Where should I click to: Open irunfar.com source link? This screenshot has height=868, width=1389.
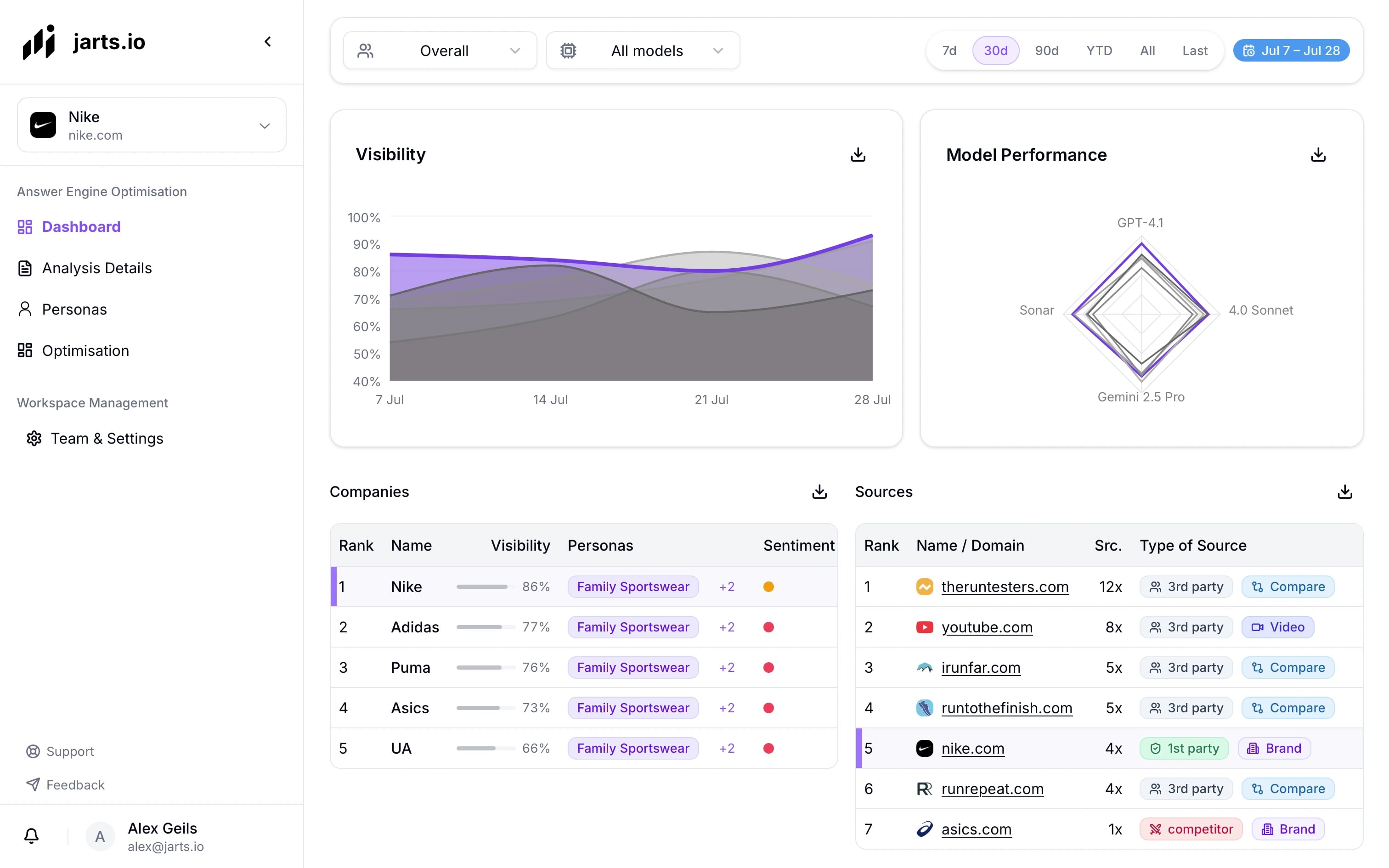(981, 668)
